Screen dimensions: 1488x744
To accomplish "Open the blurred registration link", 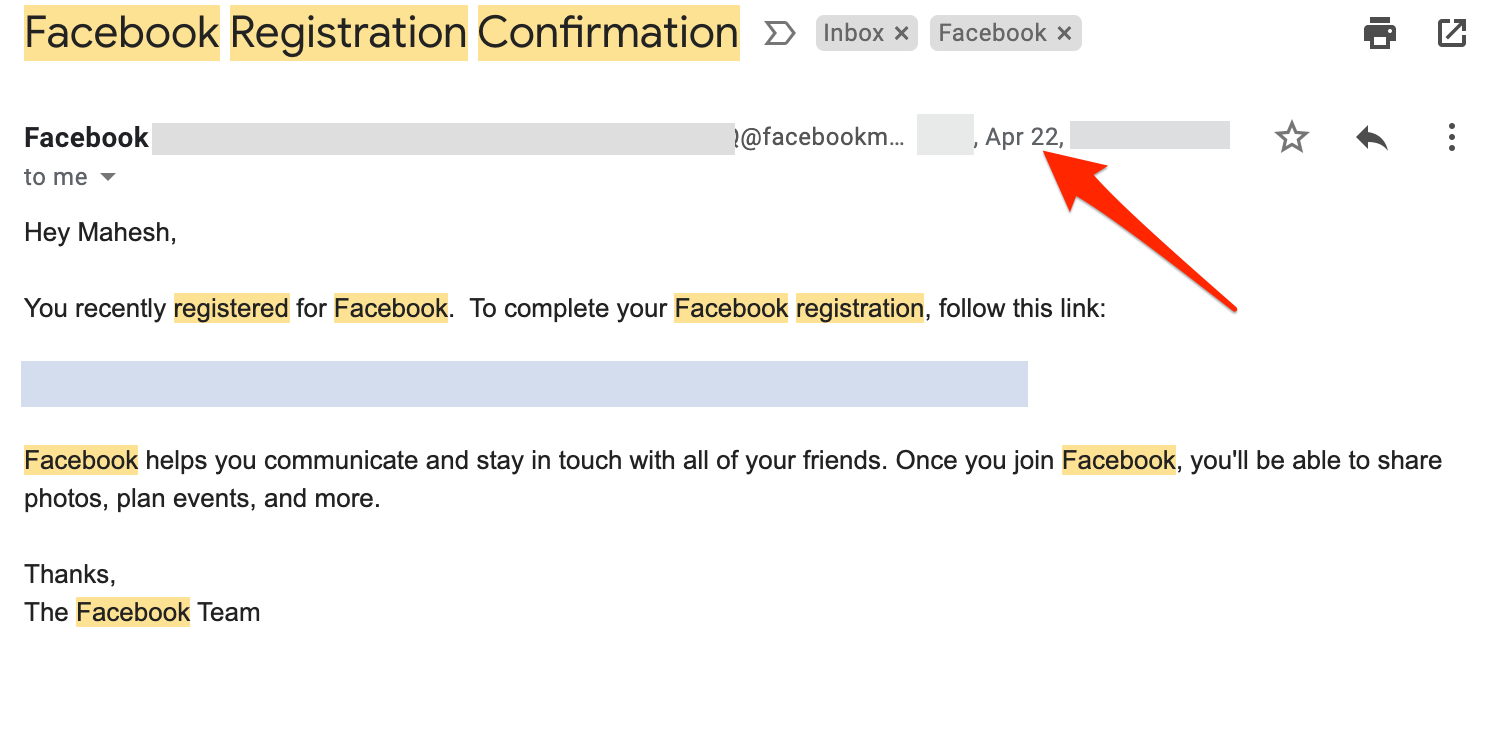I will click(x=524, y=384).
